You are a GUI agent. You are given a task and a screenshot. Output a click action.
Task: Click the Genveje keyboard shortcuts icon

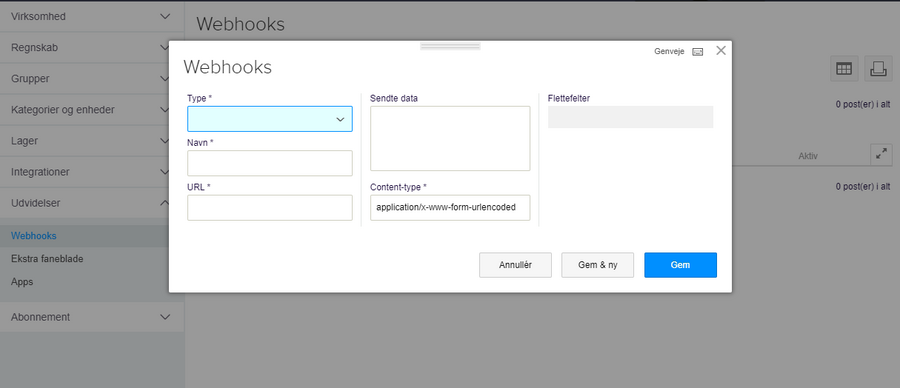(x=697, y=52)
